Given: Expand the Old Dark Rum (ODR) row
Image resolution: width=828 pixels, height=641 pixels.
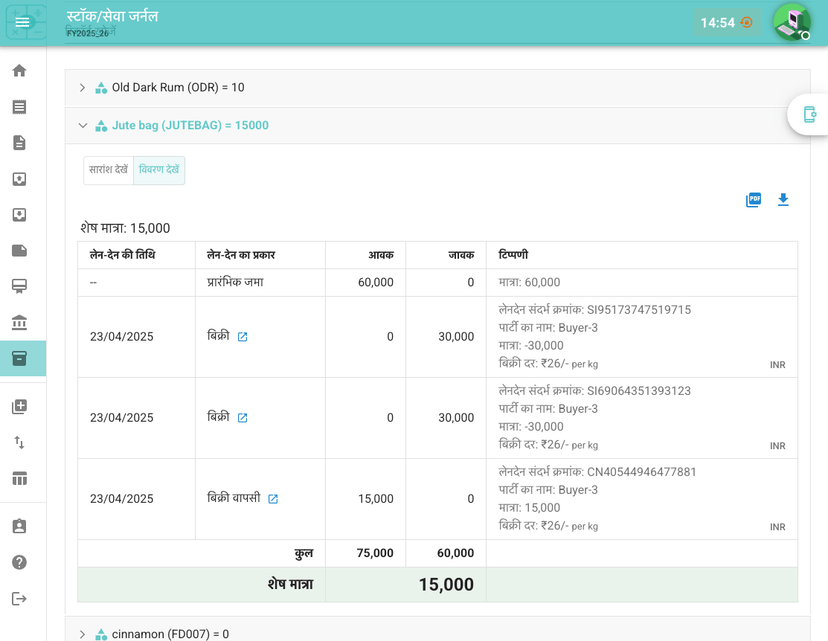Looking at the screenshot, I should click(x=83, y=87).
